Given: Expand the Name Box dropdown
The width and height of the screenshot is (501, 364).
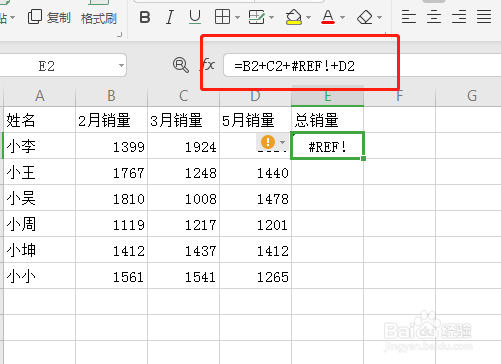Looking at the screenshot, I should (x=121, y=65).
